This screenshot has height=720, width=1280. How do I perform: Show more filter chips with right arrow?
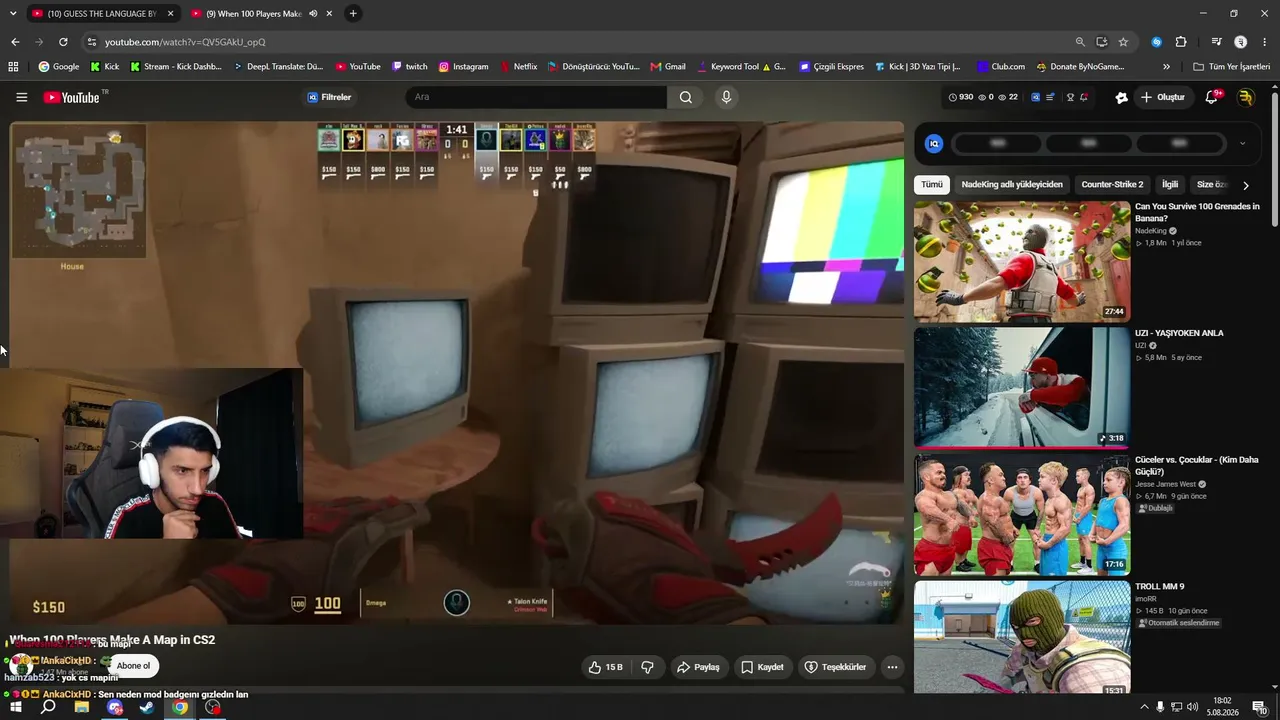(x=1246, y=185)
